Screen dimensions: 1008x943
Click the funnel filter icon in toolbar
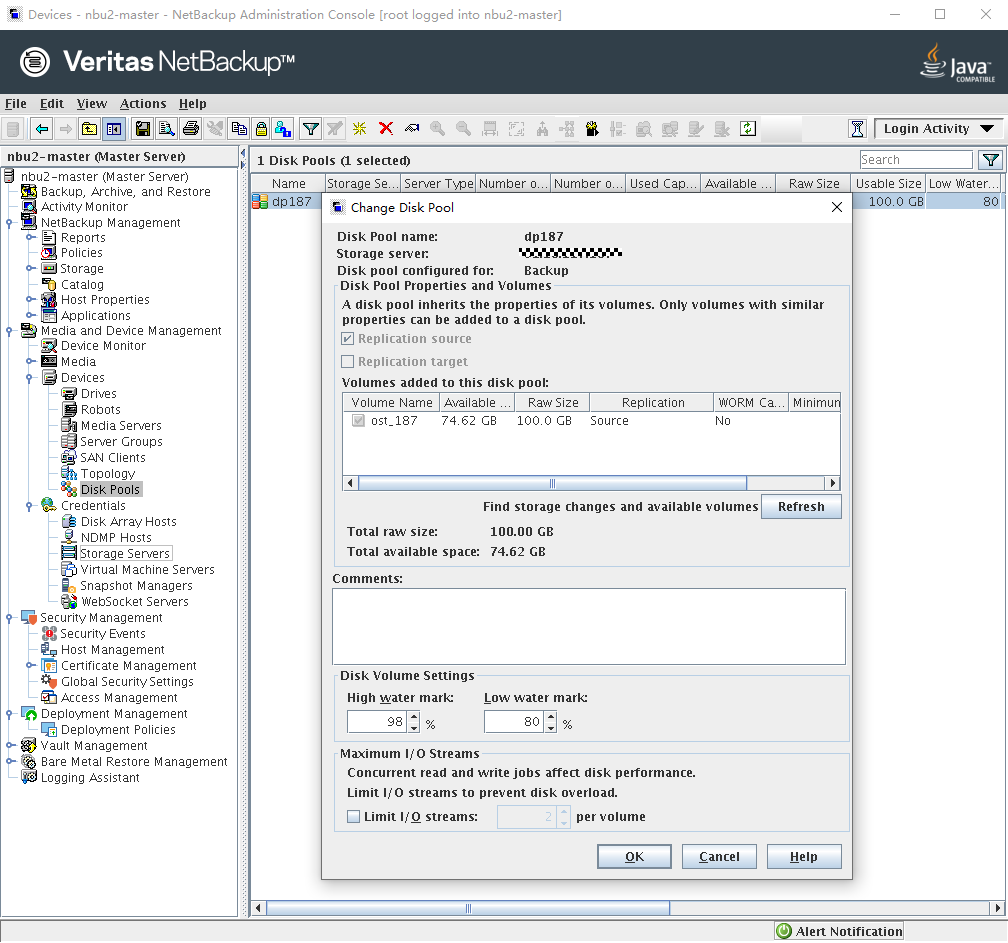(311, 129)
